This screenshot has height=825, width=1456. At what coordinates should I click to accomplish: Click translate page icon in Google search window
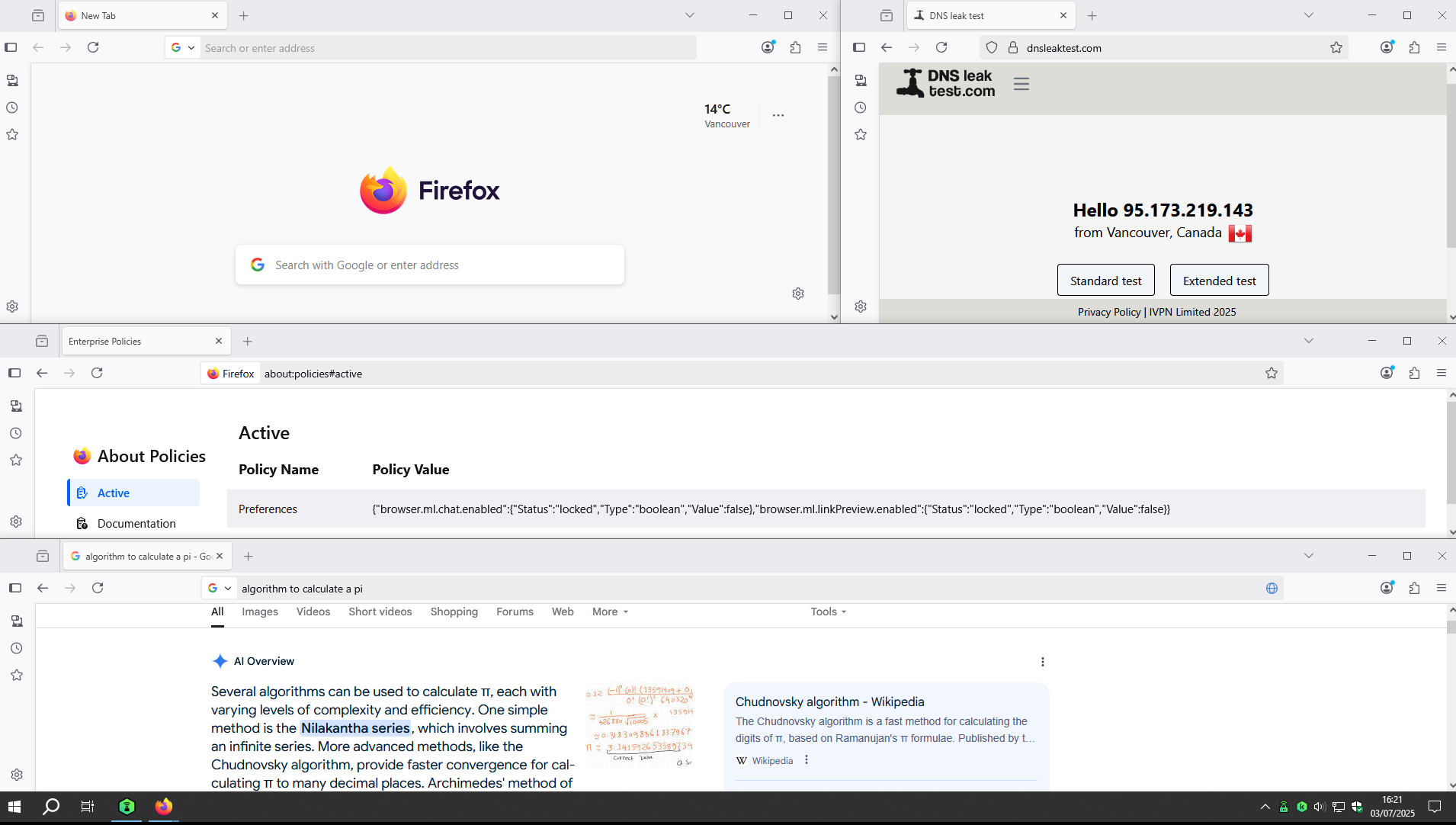coord(1272,588)
